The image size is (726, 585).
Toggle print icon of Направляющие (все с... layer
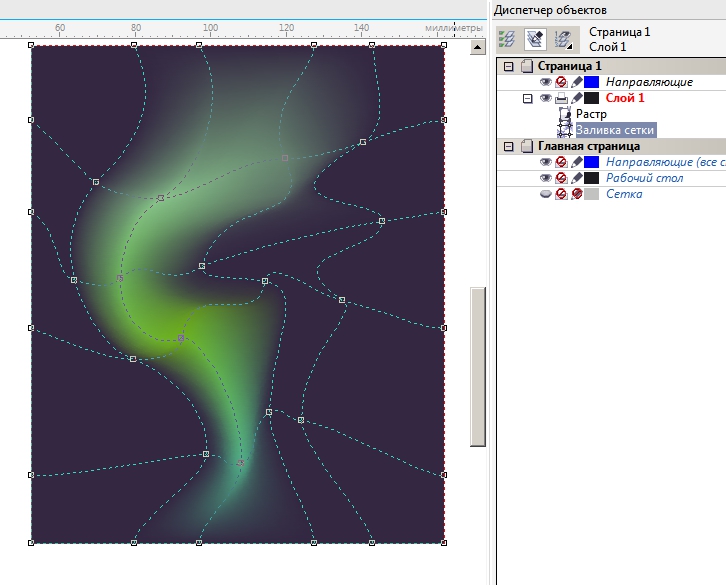(x=561, y=162)
